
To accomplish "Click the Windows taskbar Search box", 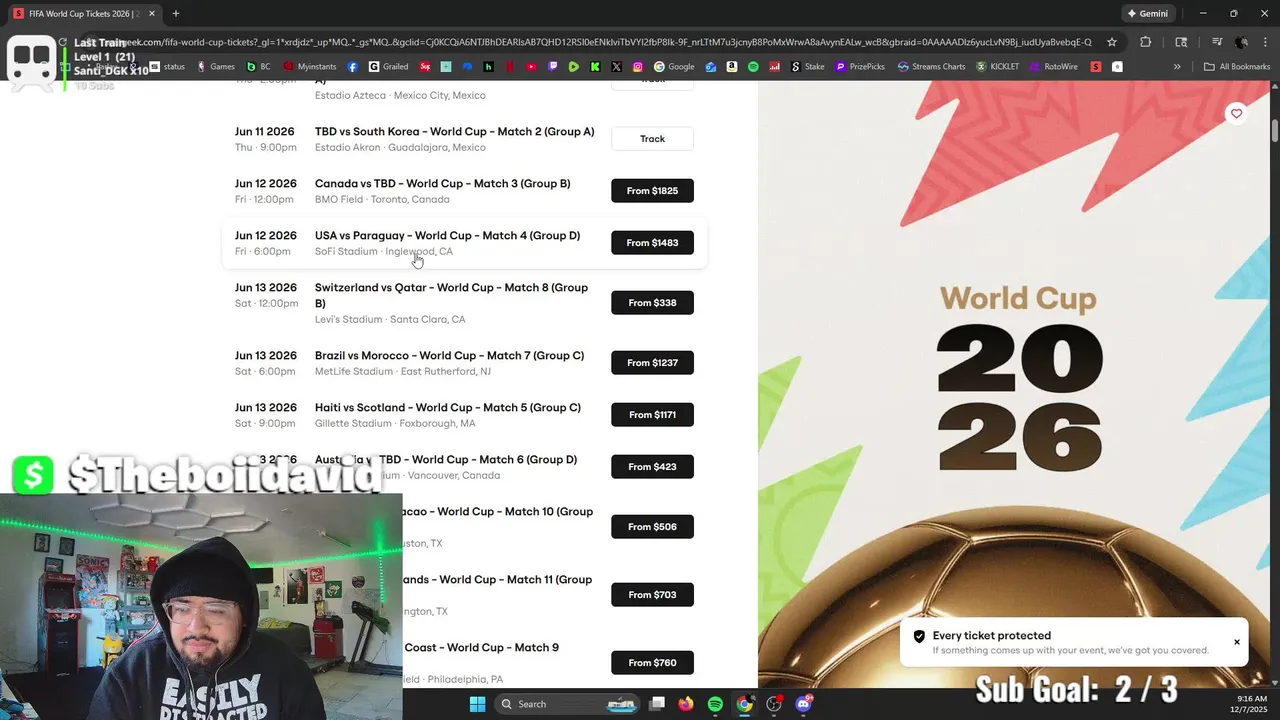I will (568, 704).
